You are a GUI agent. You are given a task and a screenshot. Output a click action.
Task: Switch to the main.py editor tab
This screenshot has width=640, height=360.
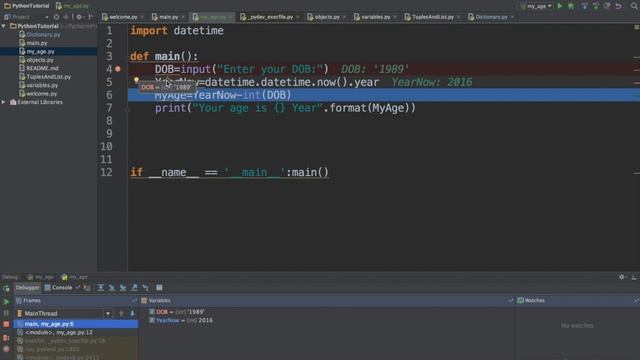pos(168,17)
